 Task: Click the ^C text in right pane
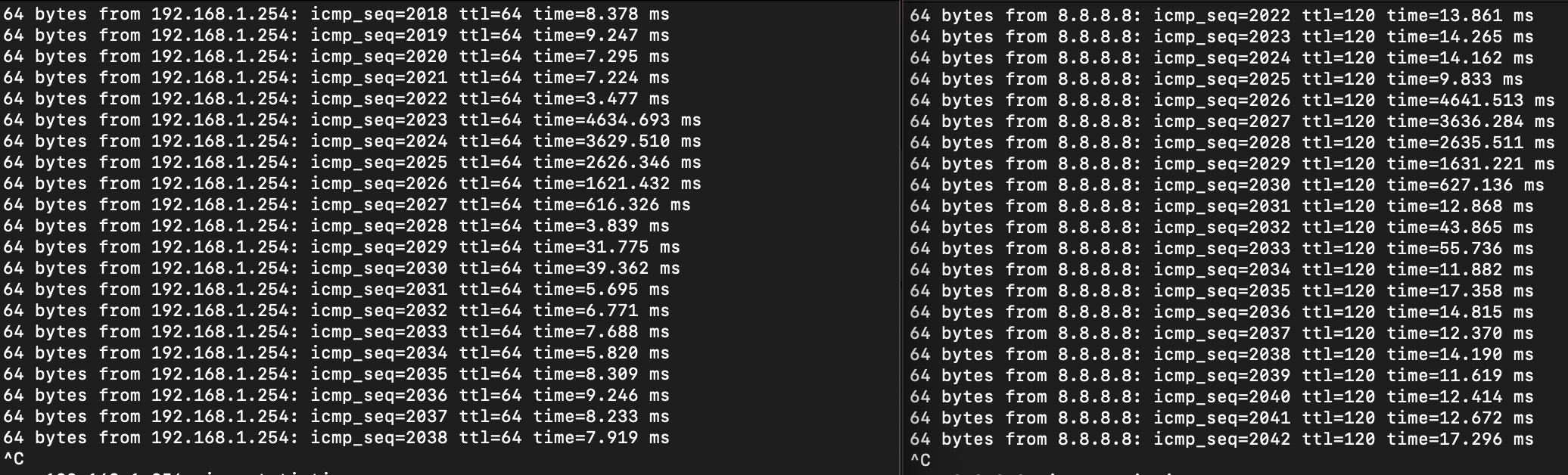[x=920, y=461]
